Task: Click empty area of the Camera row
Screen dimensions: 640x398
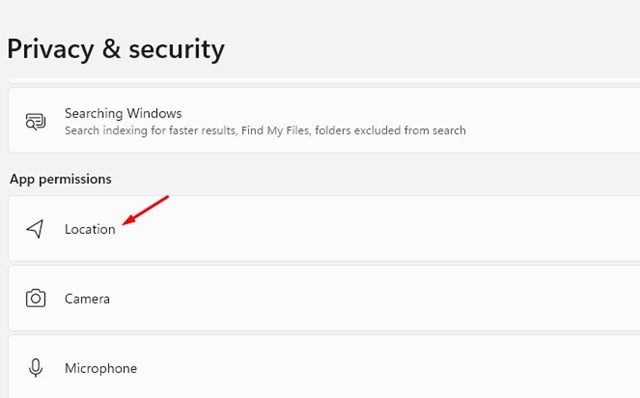Action: point(367,298)
